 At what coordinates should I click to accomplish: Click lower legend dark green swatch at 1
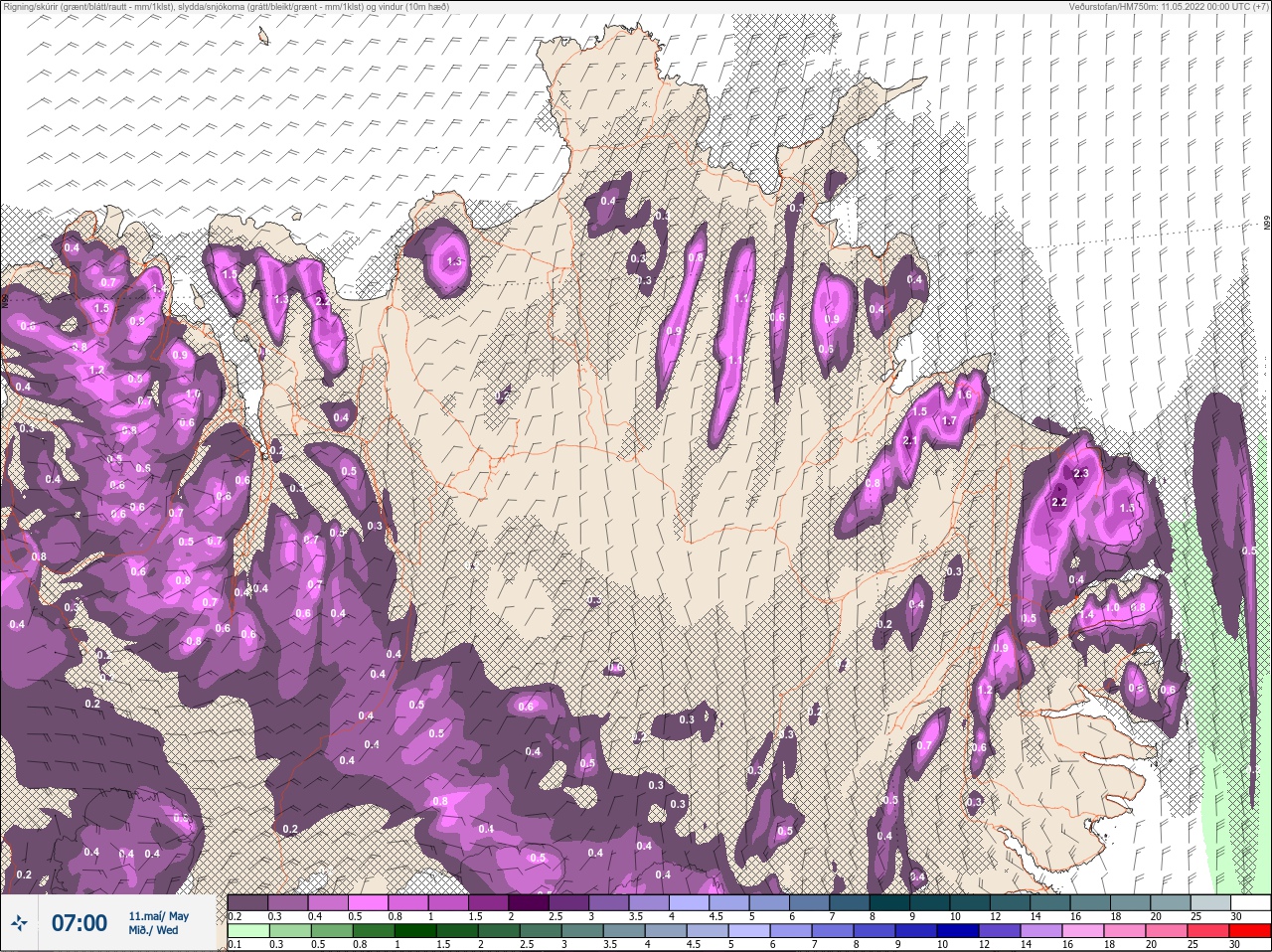coord(413,930)
